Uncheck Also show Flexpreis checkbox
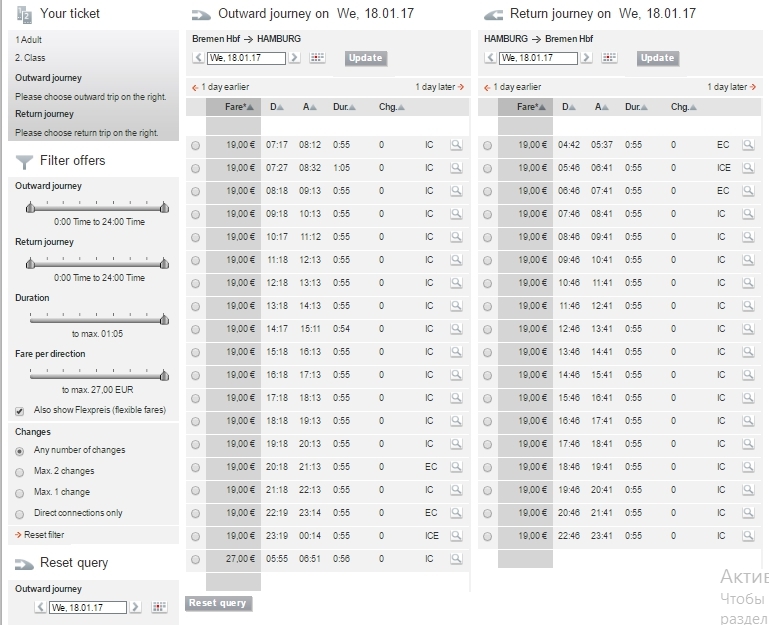769x625 pixels. [x=20, y=411]
